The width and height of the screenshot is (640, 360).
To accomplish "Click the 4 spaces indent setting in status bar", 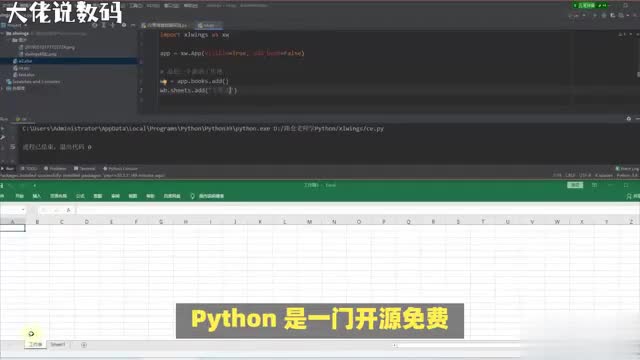I will tap(604, 175).
